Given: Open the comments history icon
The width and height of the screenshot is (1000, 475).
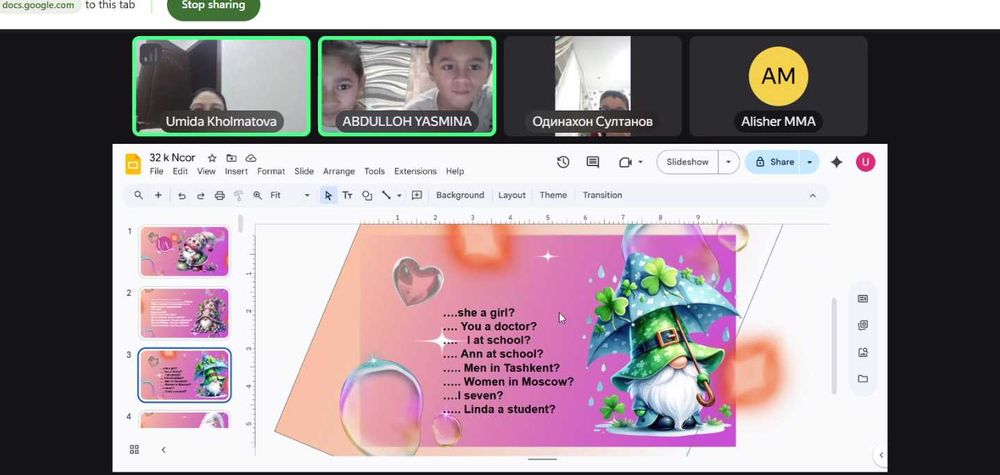Looking at the screenshot, I should point(592,162).
